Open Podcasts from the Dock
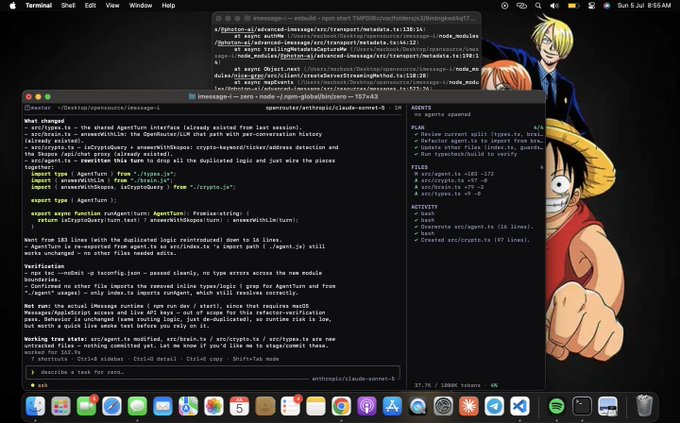This screenshot has width=680, height=423. point(367,406)
